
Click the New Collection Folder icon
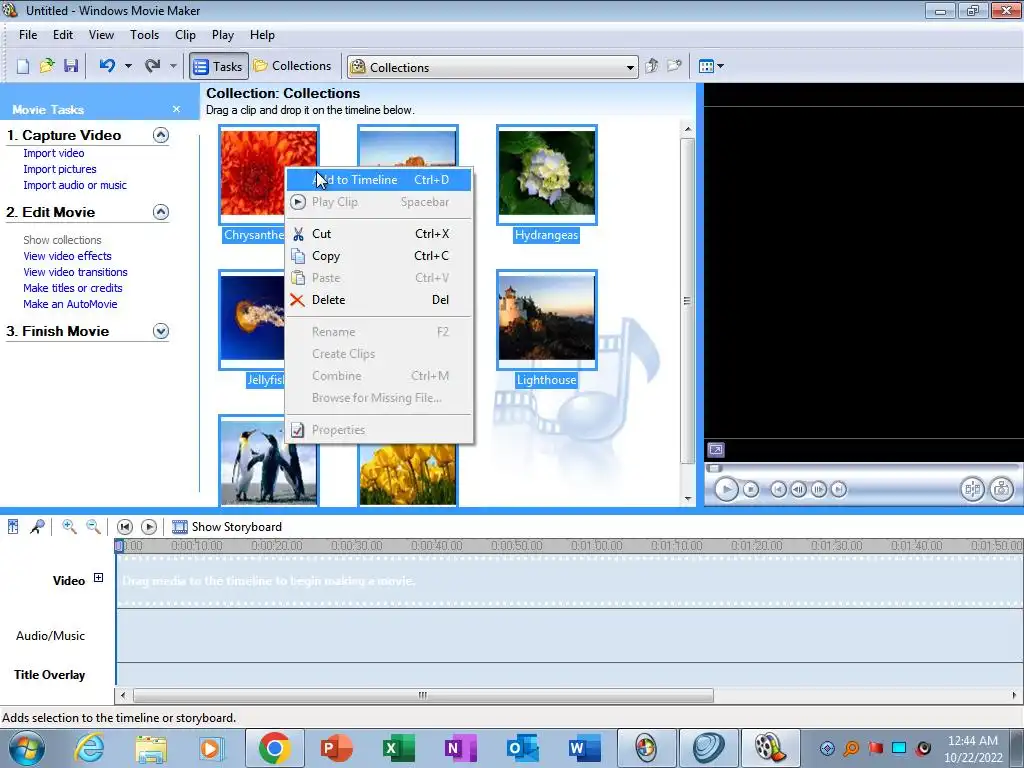[x=675, y=66]
